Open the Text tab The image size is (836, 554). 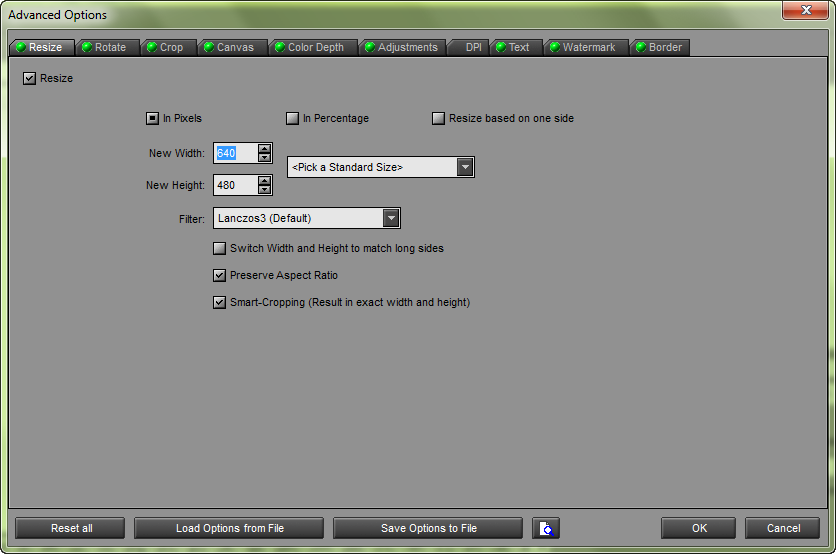(x=516, y=47)
